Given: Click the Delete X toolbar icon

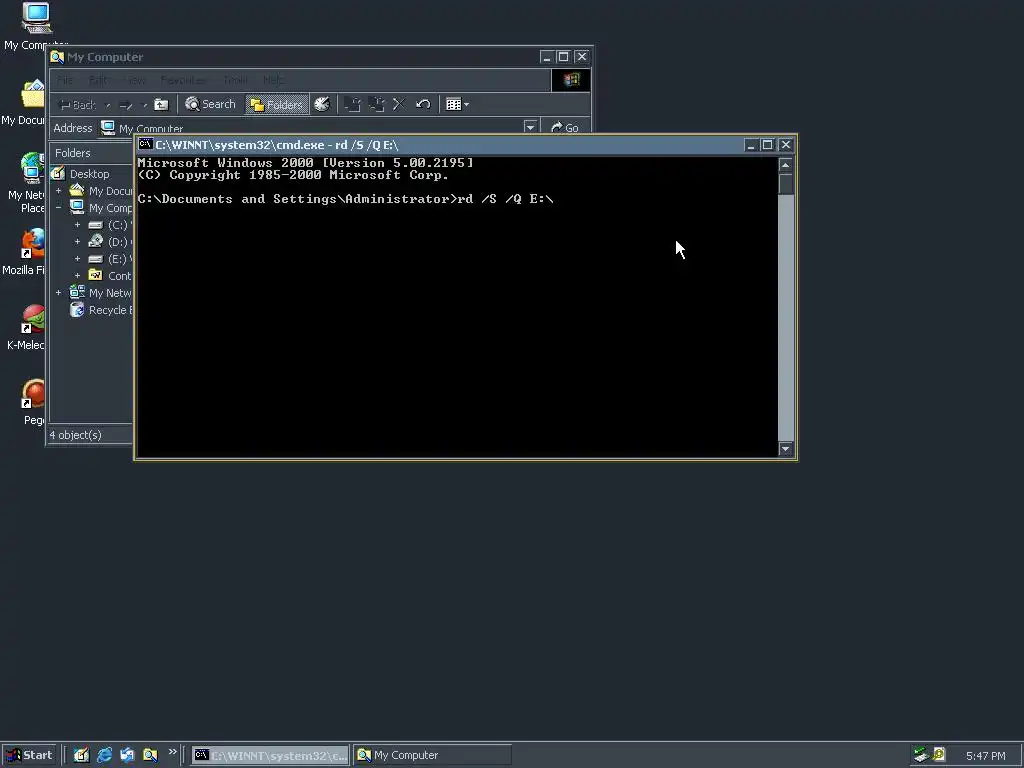Looking at the screenshot, I should click(399, 104).
